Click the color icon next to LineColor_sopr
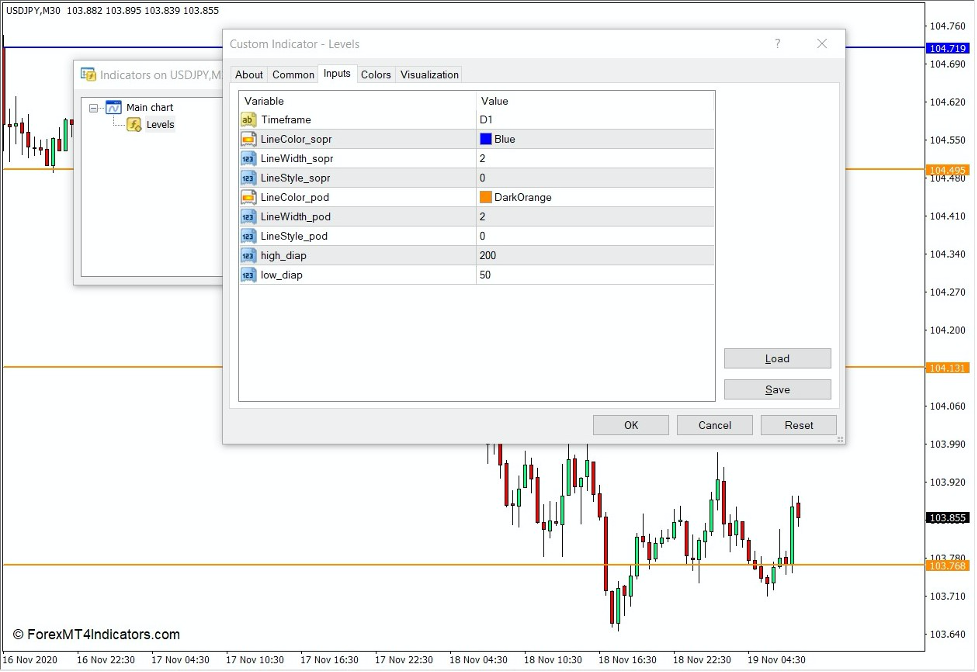The width and height of the screenshot is (977, 672). [247, 139]
